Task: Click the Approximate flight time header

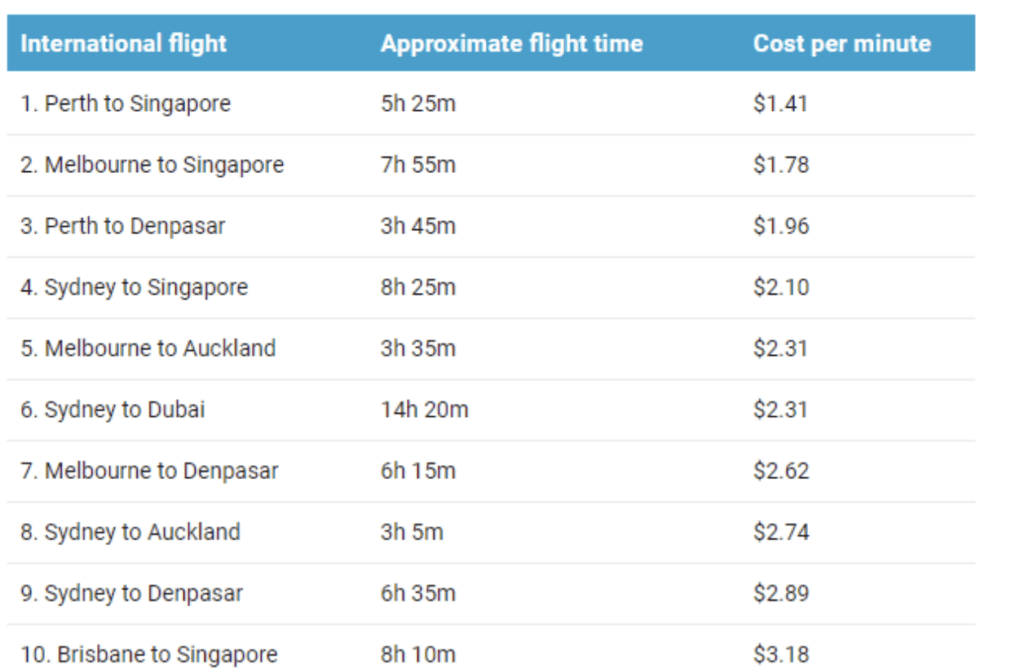Action: (511, 44)
